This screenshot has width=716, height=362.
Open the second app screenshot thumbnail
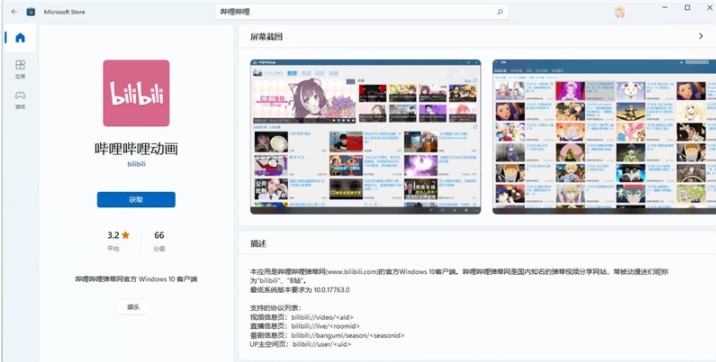click(604, 136)
